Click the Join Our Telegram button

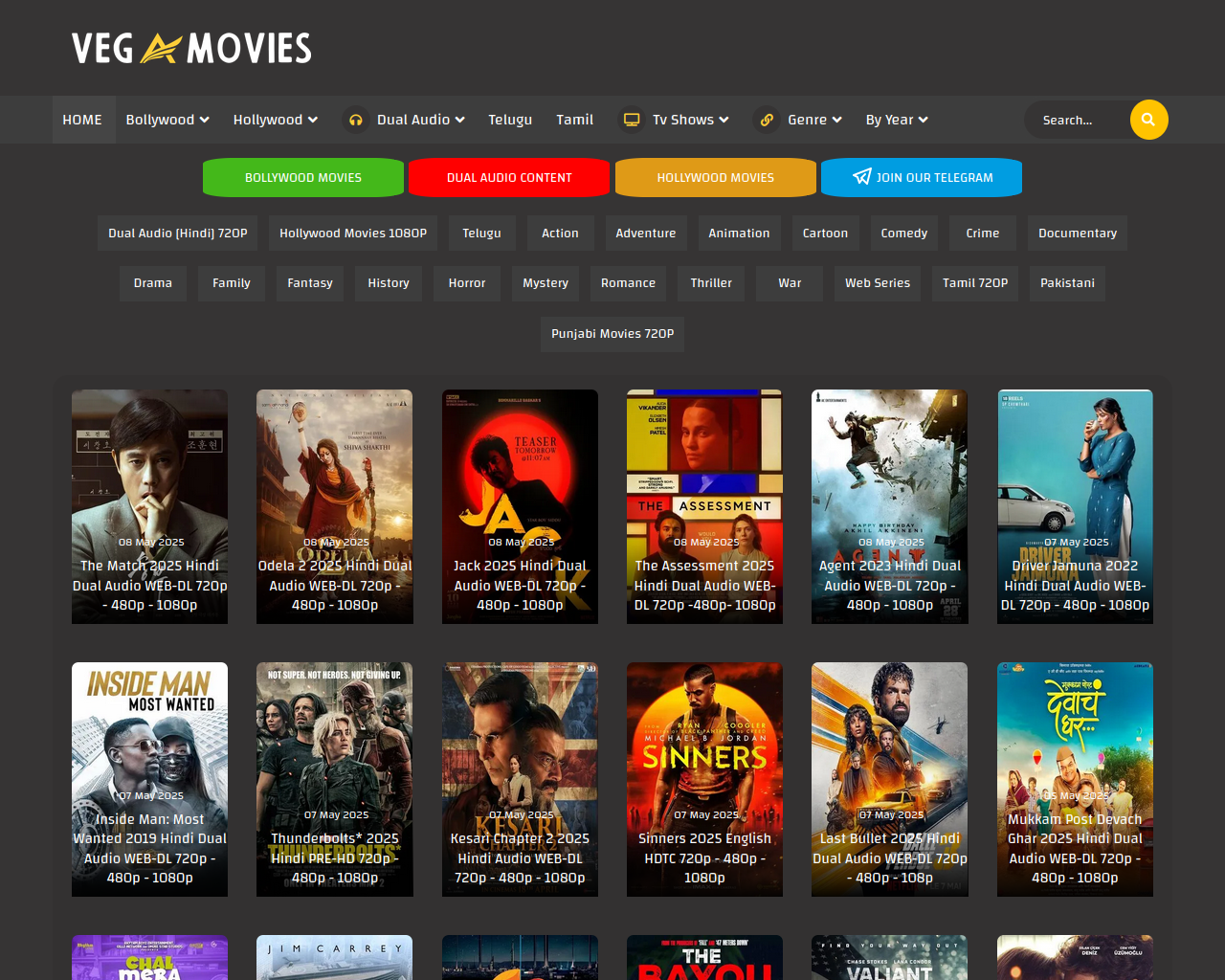(922, 177)
